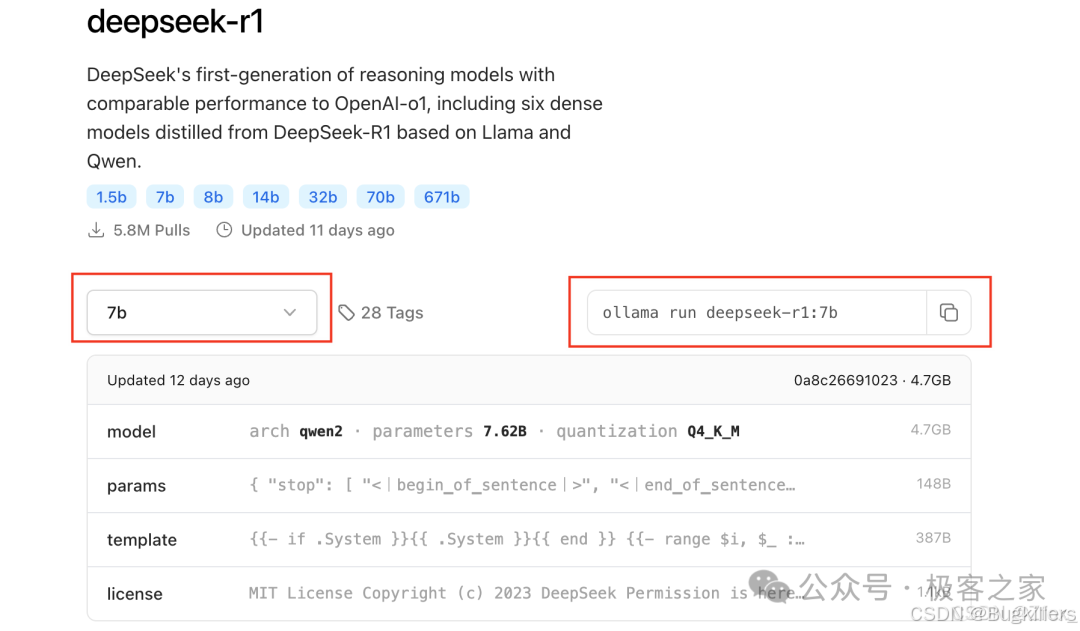Select the 8b size tag
This screenshot has width=1080, height=631.
pos(213,197)
